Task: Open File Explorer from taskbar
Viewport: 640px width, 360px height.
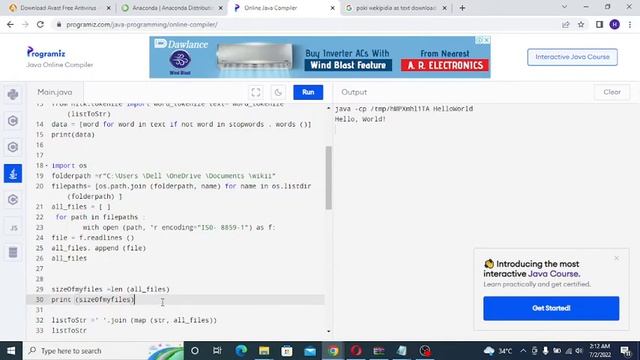Action: pos(264,351)
